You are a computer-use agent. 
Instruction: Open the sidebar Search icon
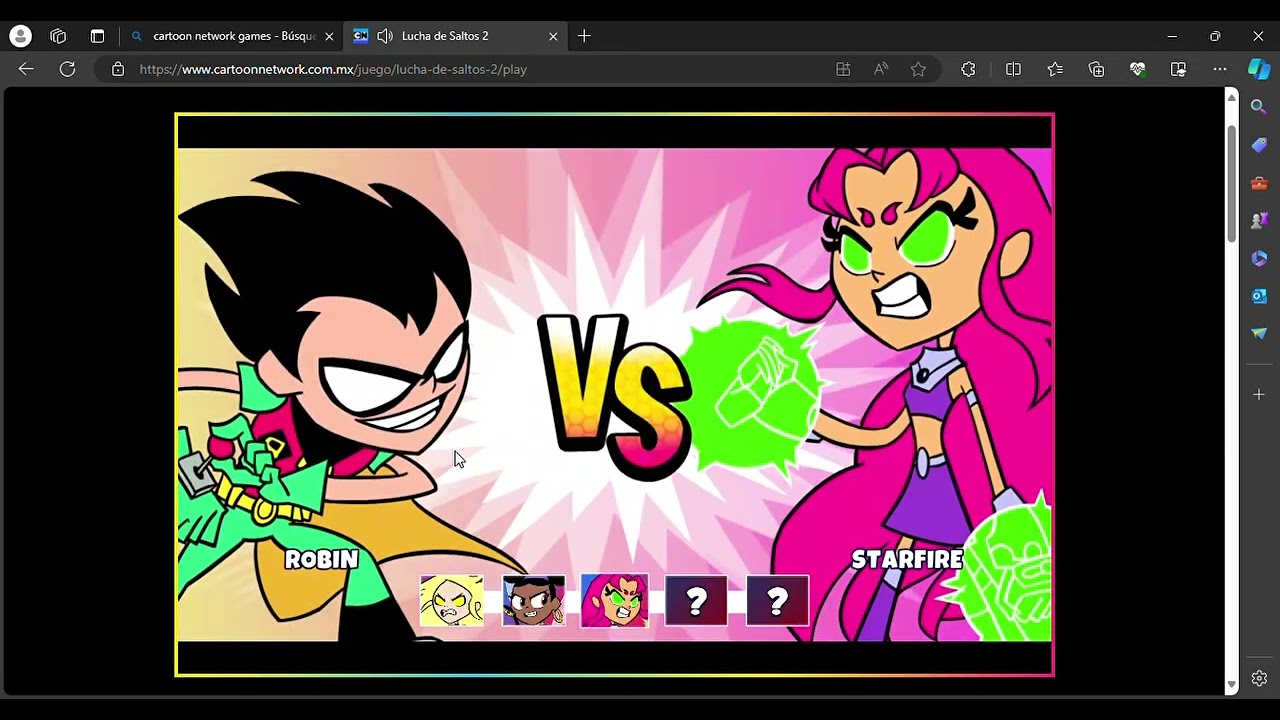(1259, 107)
